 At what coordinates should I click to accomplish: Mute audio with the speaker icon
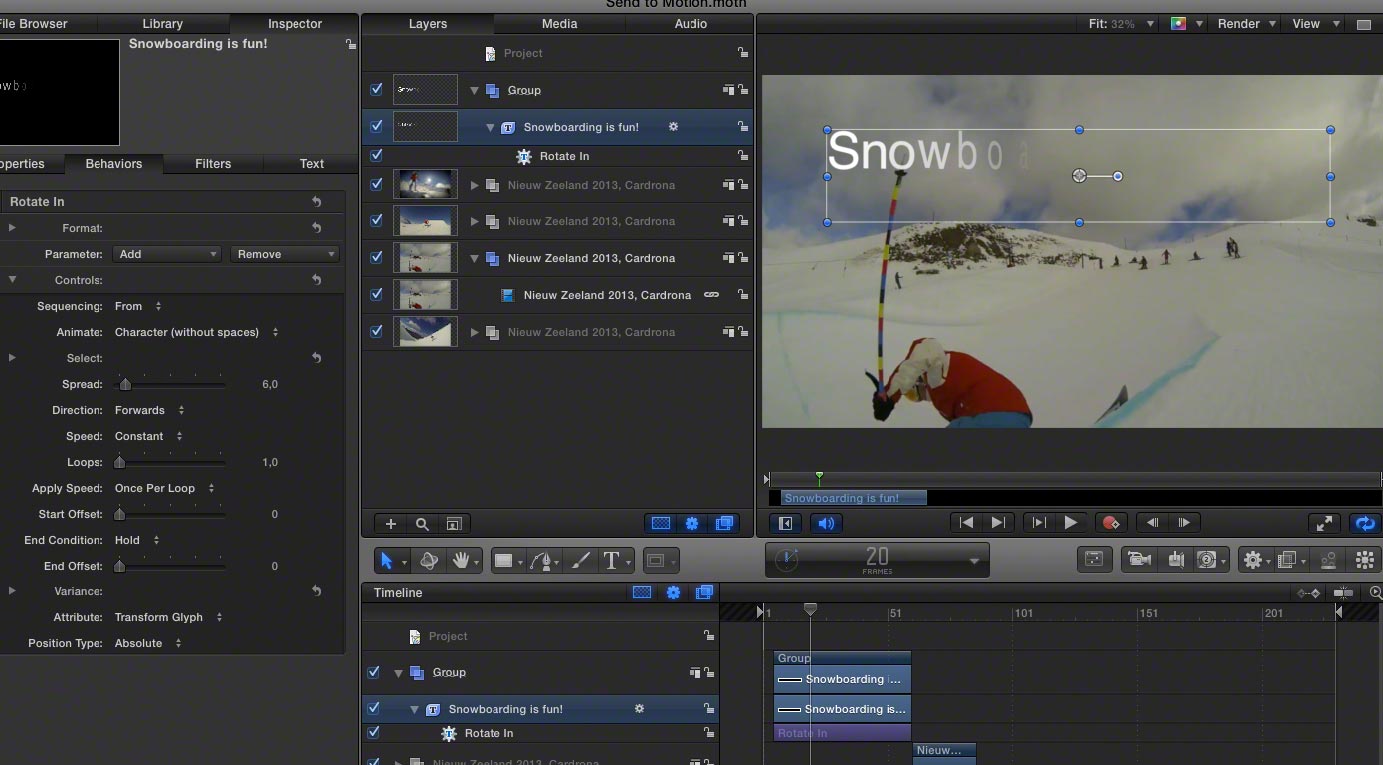pyautogui.click(x=826, y=523)
